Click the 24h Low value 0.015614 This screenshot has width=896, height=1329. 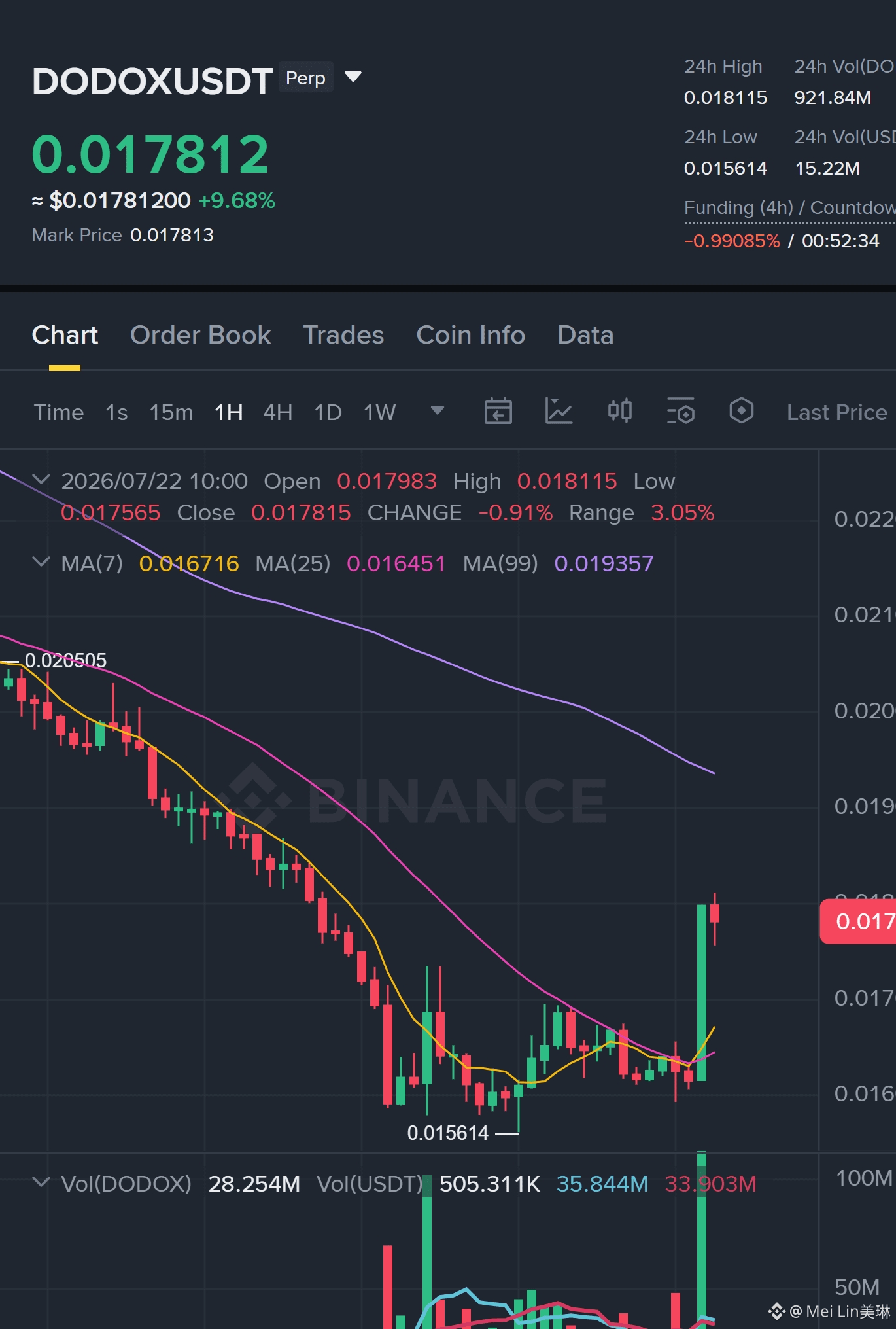coord(725,169)
